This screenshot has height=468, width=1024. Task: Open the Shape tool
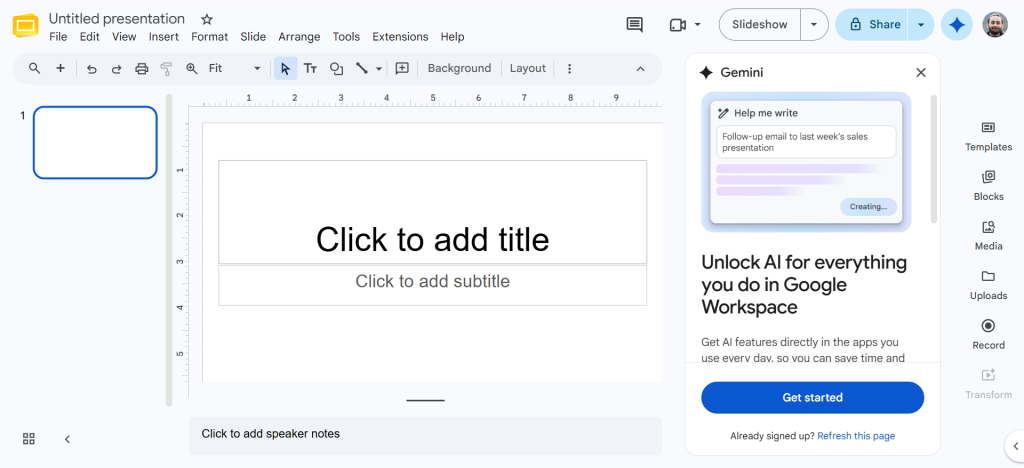click(336, 69)
